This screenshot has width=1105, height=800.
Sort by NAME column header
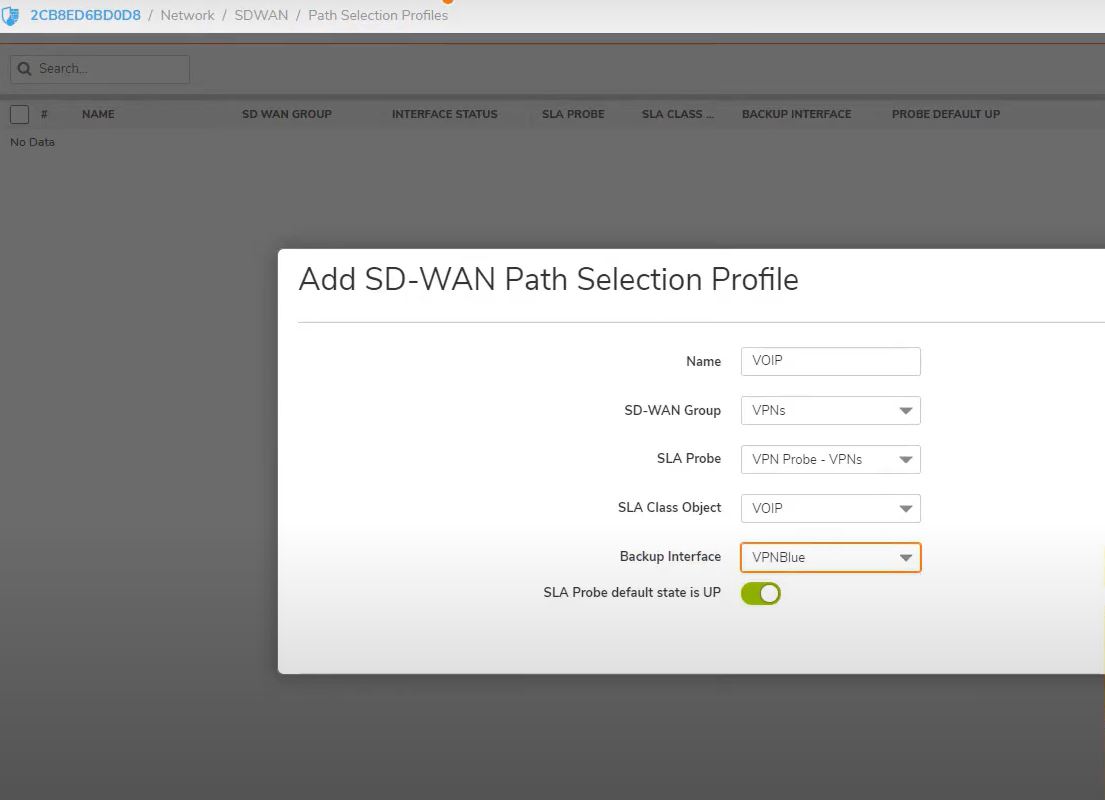tap(98, 114)
